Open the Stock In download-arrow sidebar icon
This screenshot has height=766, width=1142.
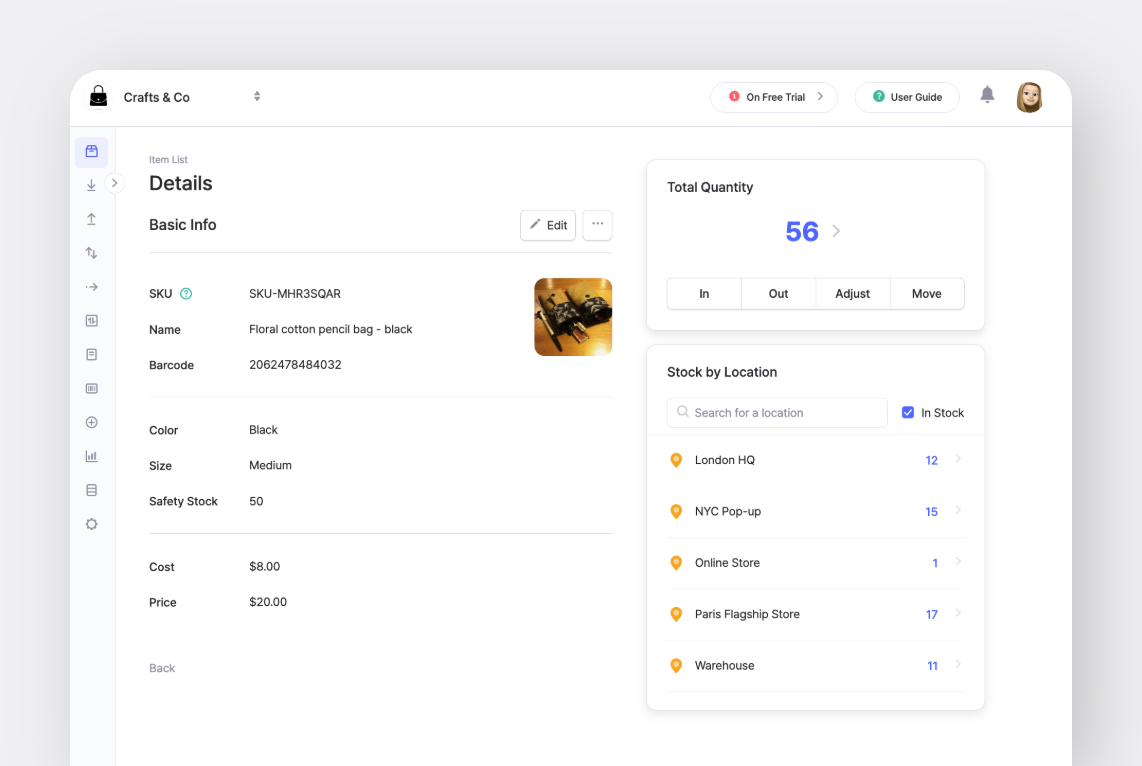(x=92, y=185)
